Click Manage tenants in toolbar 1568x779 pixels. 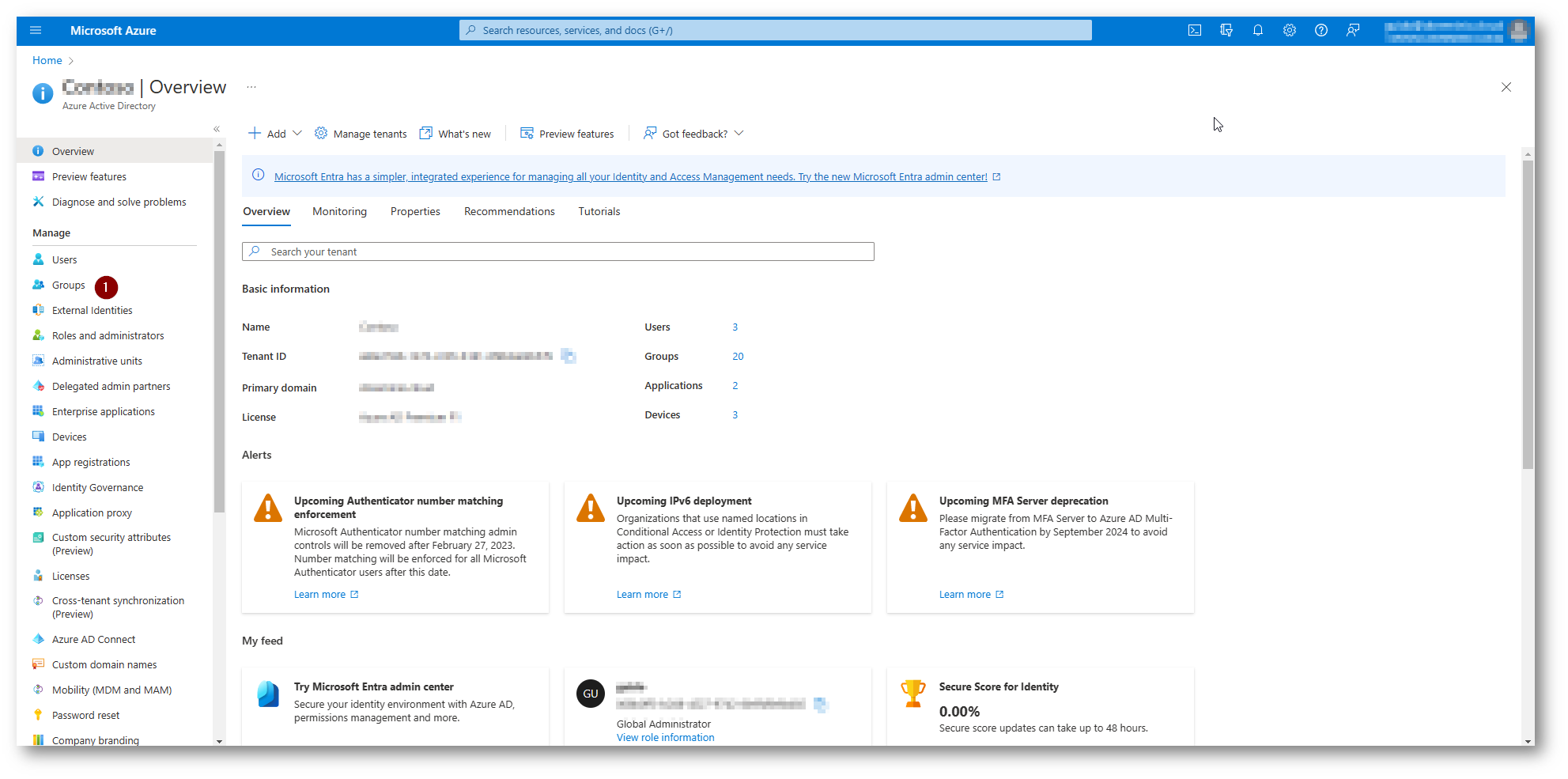361,134
